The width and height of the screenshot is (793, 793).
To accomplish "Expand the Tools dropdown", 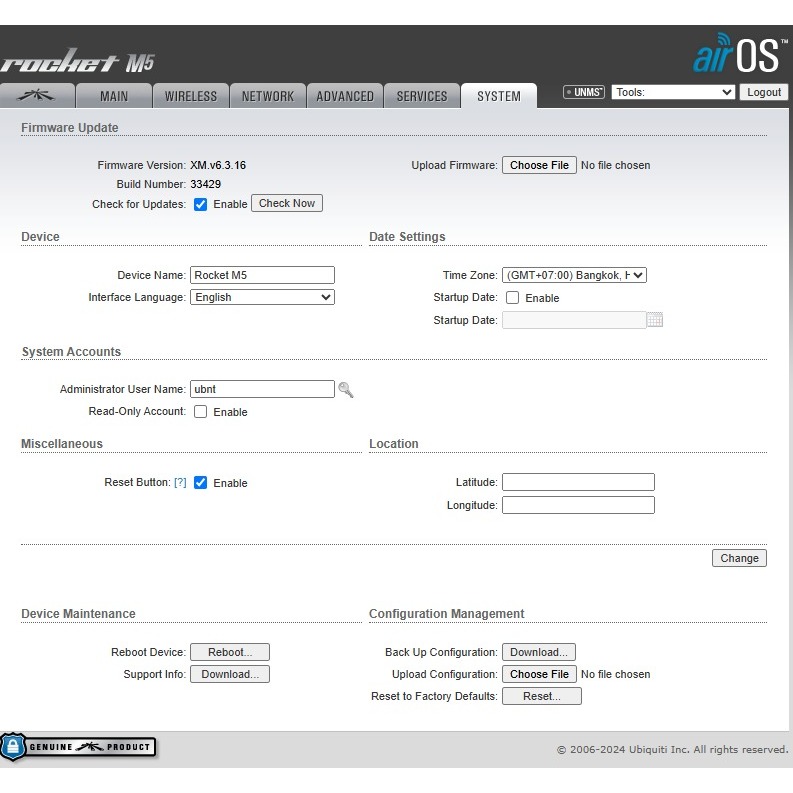I will [x=673, y=92].
